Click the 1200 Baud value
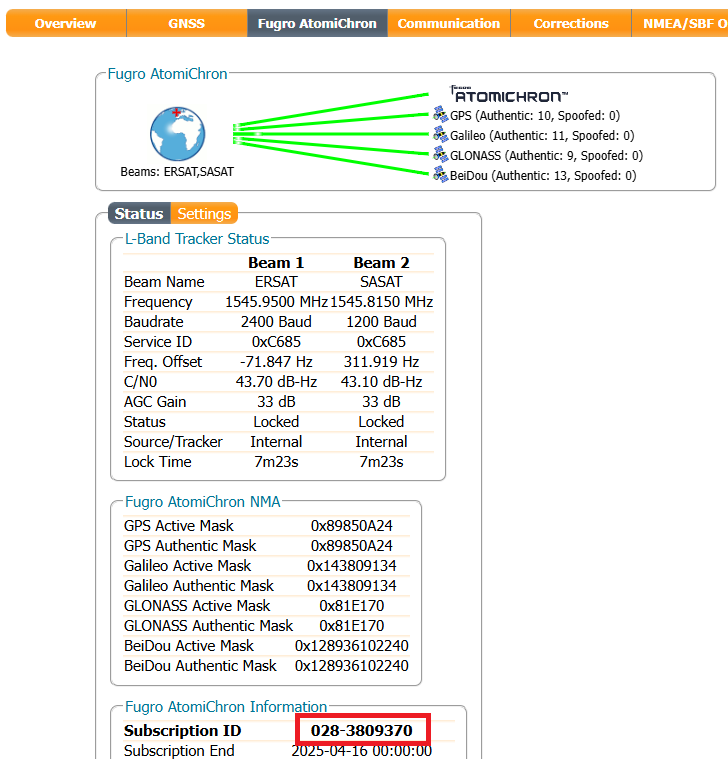 (x=381, y=322)
